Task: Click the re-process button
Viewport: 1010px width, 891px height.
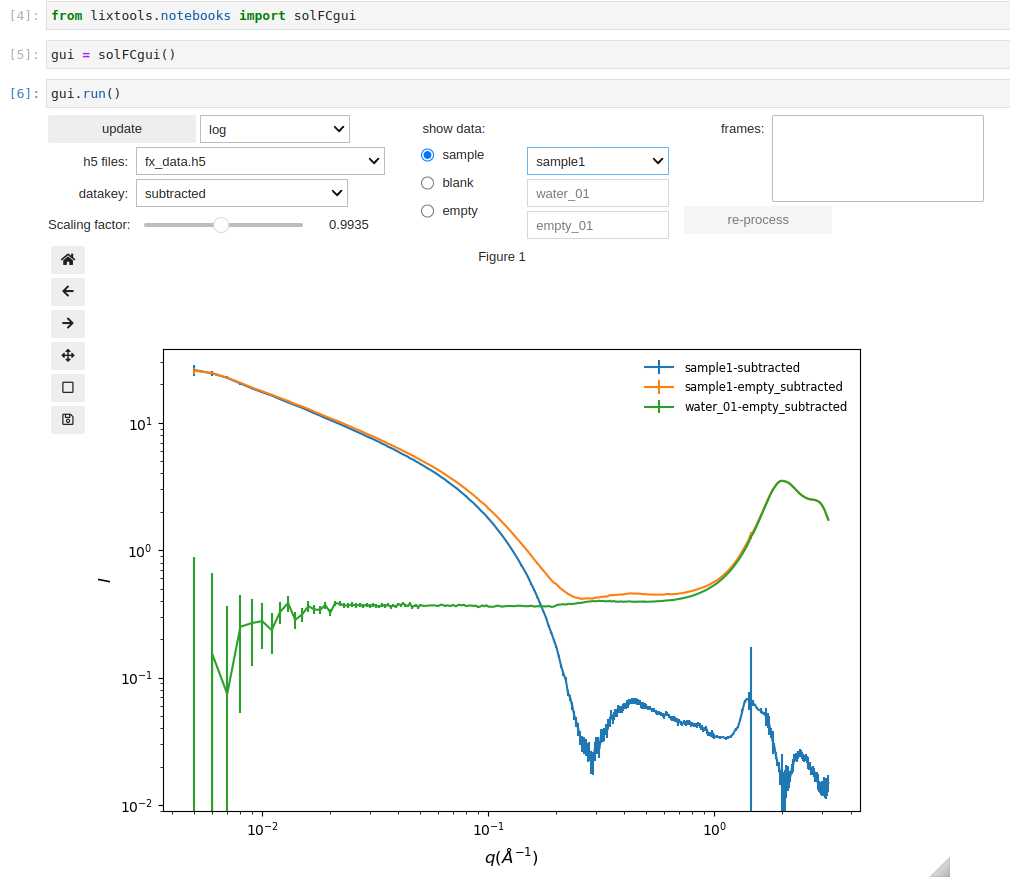Action: [758, 220]
